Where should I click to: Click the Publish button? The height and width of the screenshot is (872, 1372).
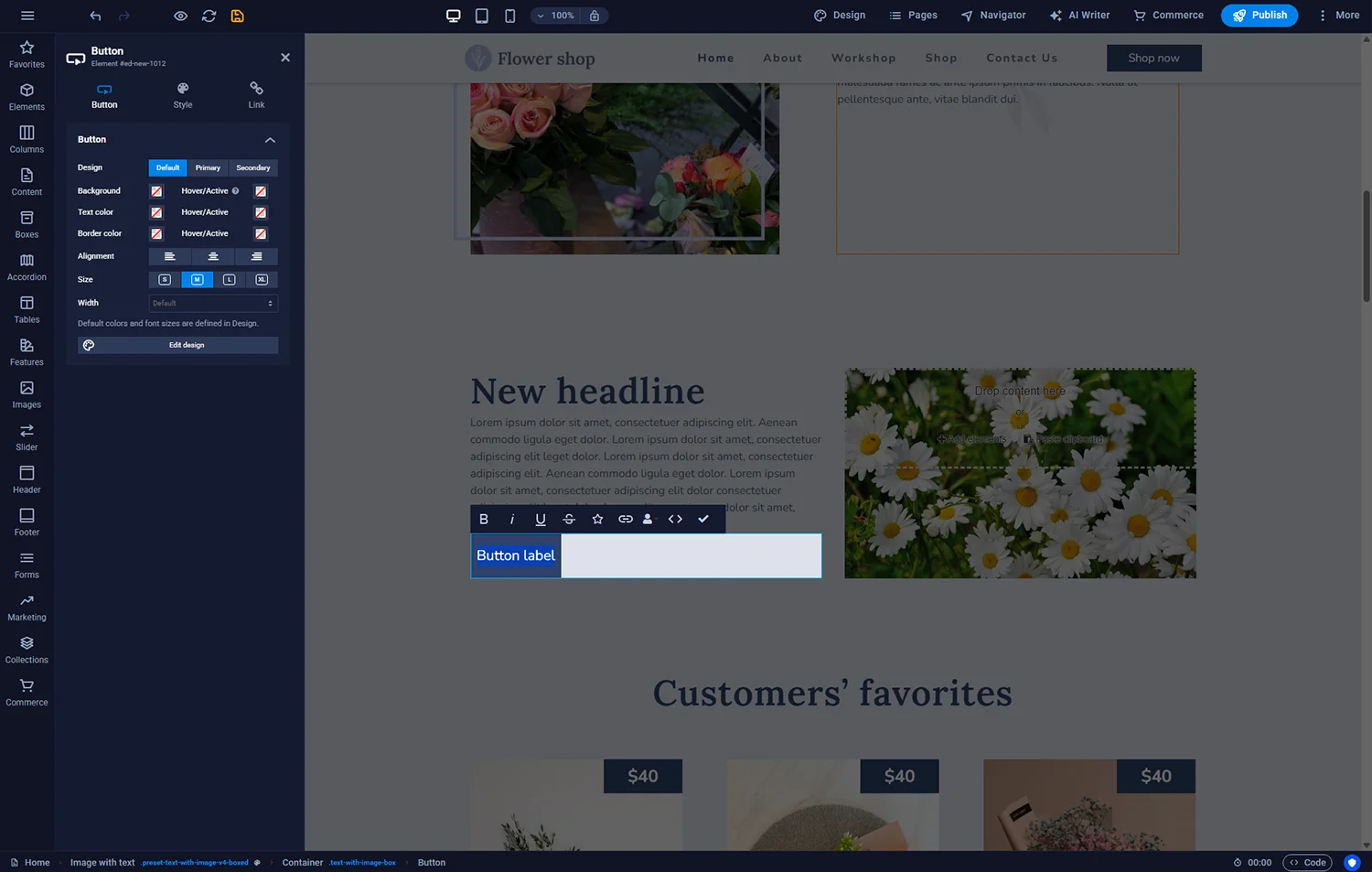pos(1259,16)
